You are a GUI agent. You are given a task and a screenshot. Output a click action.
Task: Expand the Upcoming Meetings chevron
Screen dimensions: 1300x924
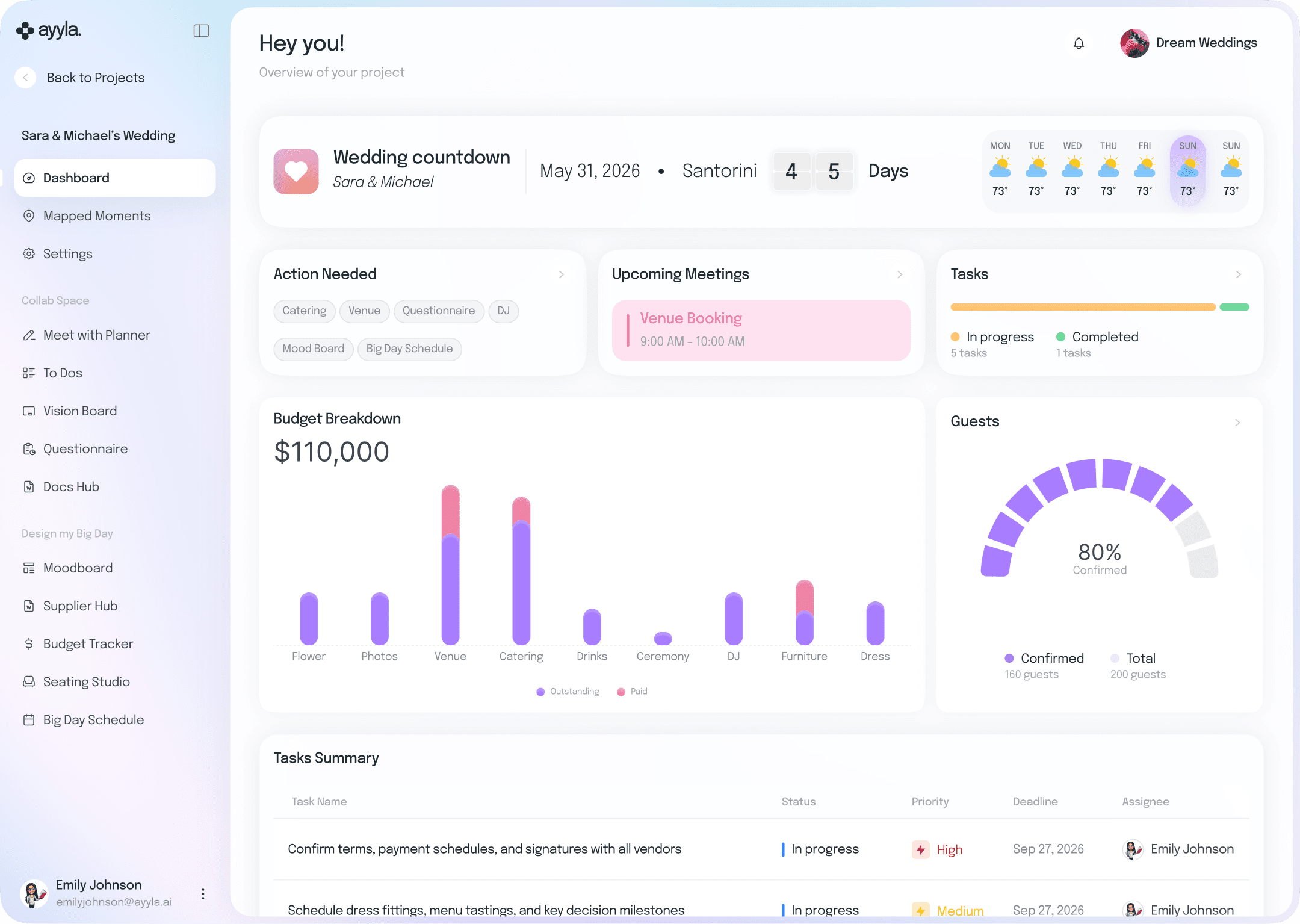(900, 274)
